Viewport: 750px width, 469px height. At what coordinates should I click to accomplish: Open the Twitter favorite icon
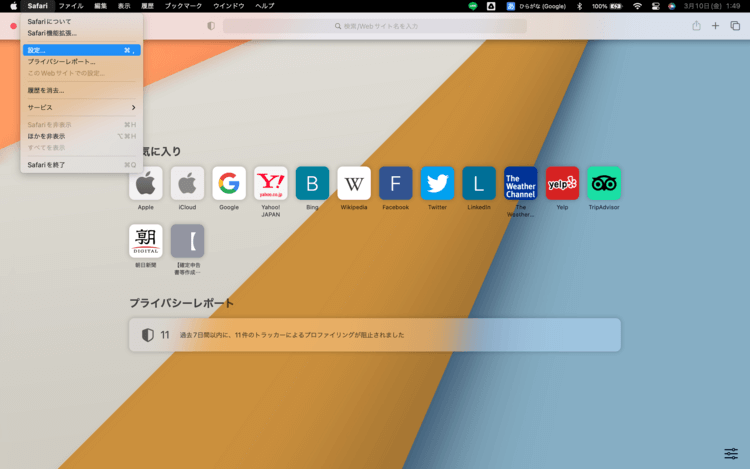(437, 183)
